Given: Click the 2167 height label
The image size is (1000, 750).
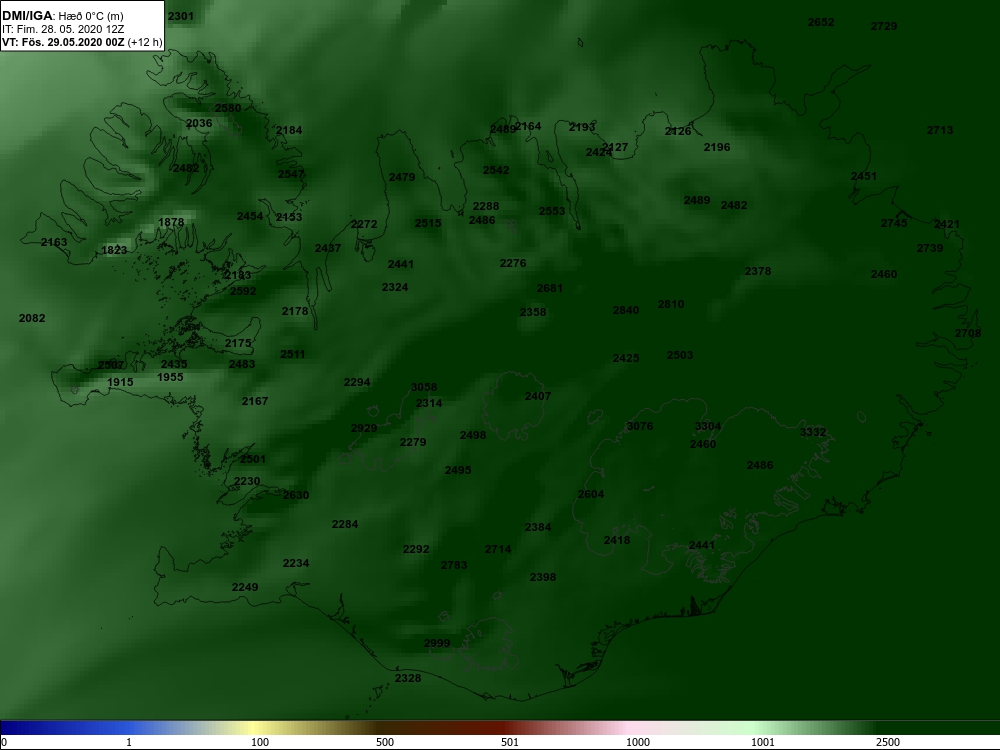Looking at the screenshot, I should (255, 401).
